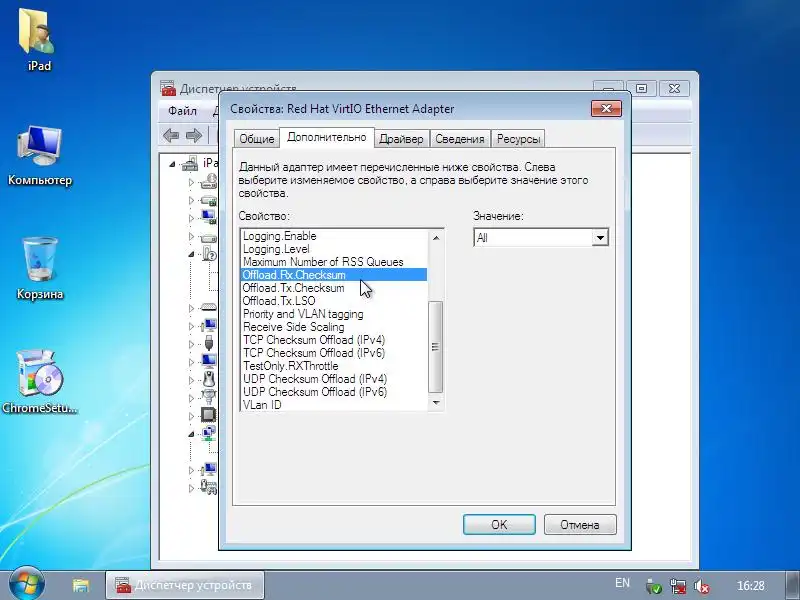
Task: Close the Red Hat VirtIO properties dialog
Action: pyautogui.click(x=606, y=109)
